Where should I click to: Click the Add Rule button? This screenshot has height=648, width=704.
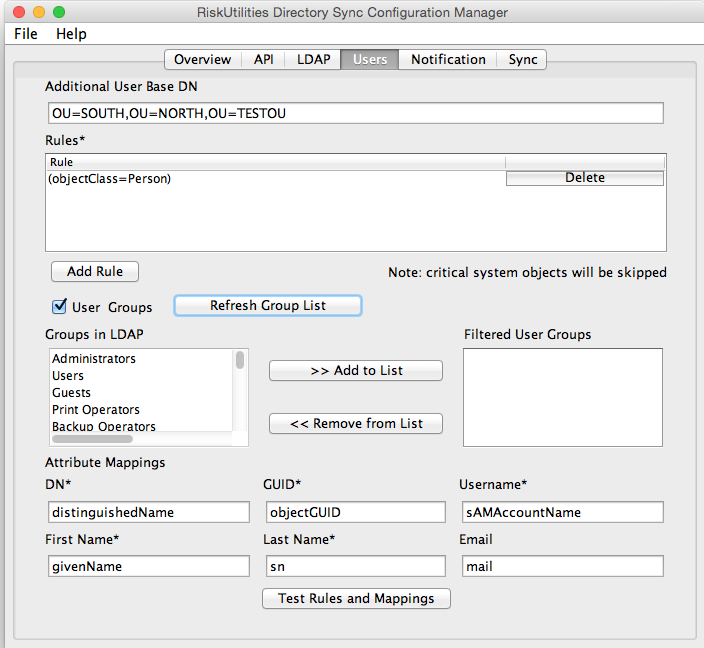point(95,271)
